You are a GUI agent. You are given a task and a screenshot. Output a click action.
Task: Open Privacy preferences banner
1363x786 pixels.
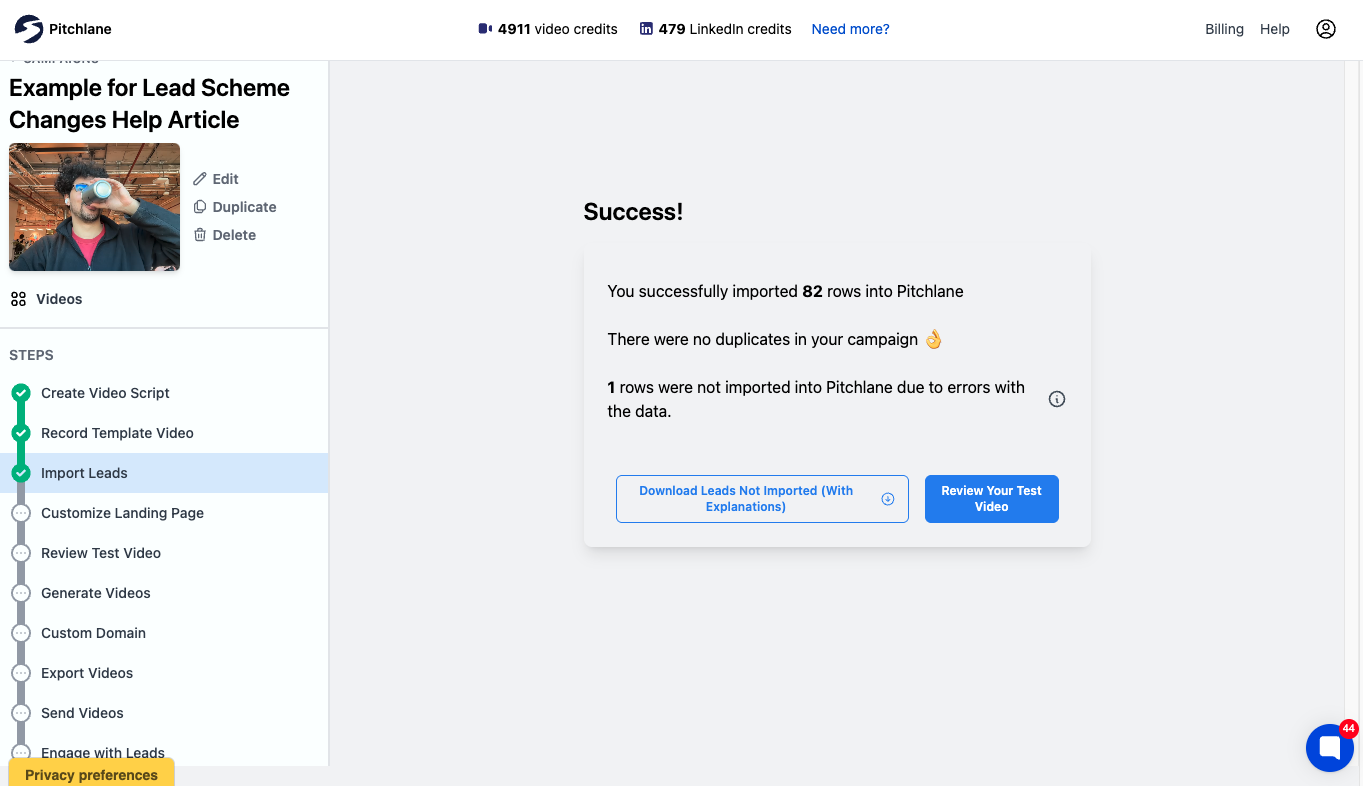[x=91, y=774]
